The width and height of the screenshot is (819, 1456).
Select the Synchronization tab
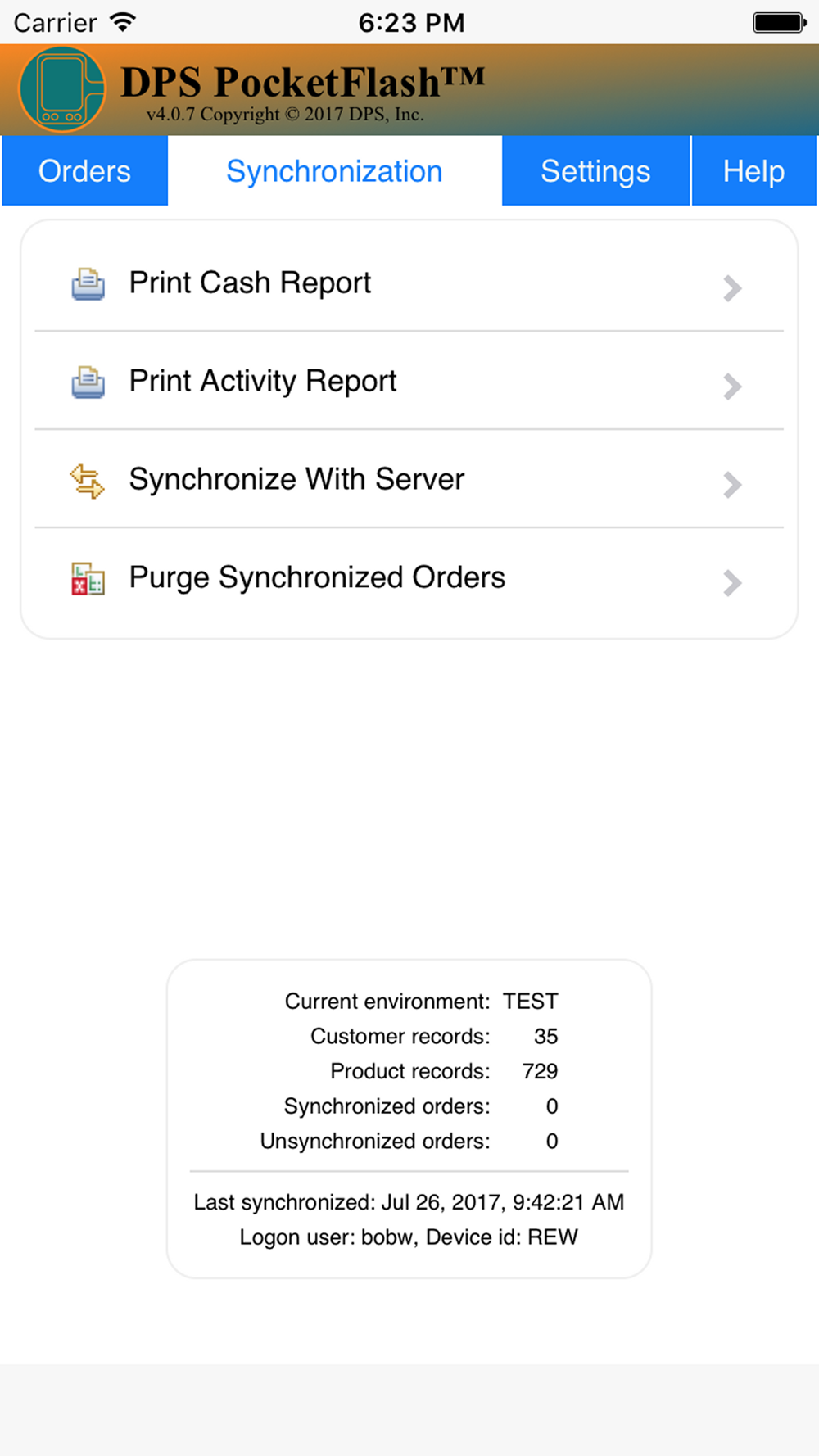334,171
